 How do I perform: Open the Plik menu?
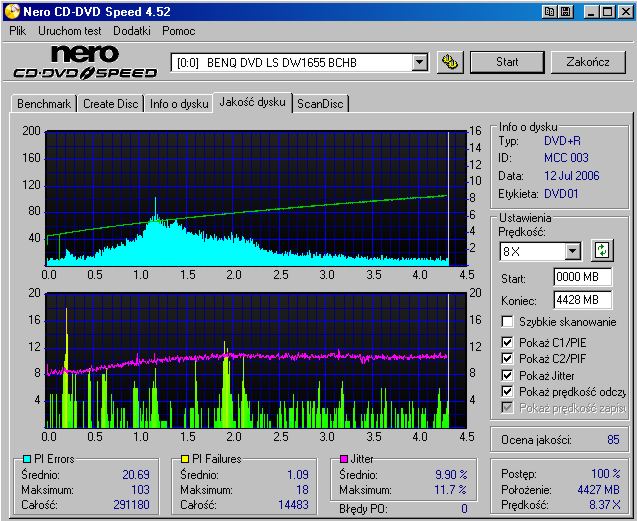tap(17, 31)
